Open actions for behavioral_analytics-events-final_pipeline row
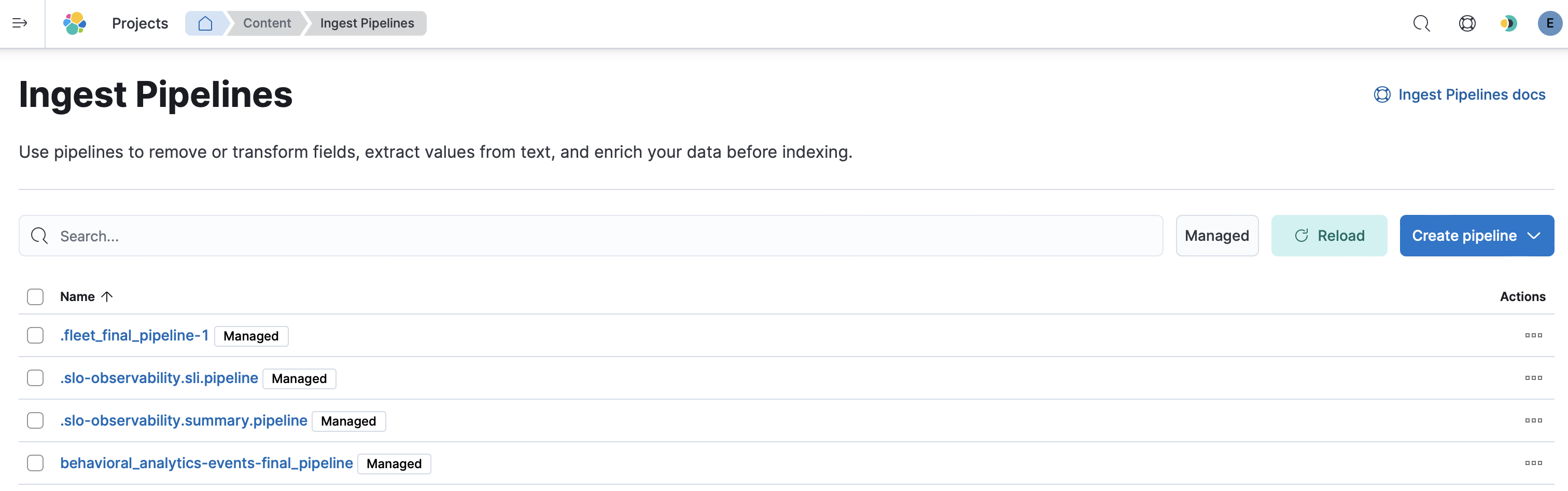The image size is (1568, 491). coord(1533,463)
